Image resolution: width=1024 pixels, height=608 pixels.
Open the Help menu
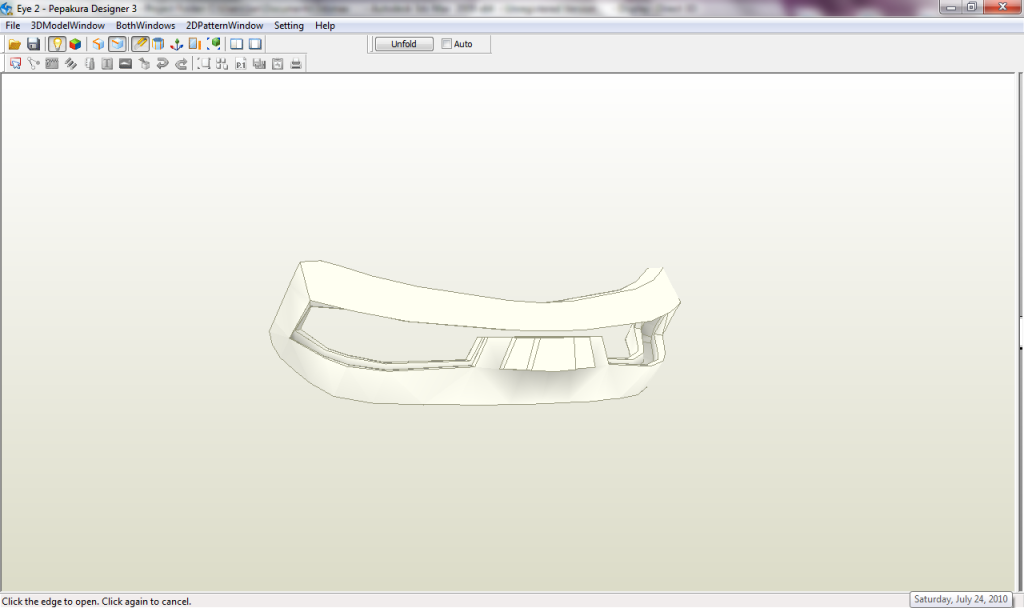[x=325, y=25]
